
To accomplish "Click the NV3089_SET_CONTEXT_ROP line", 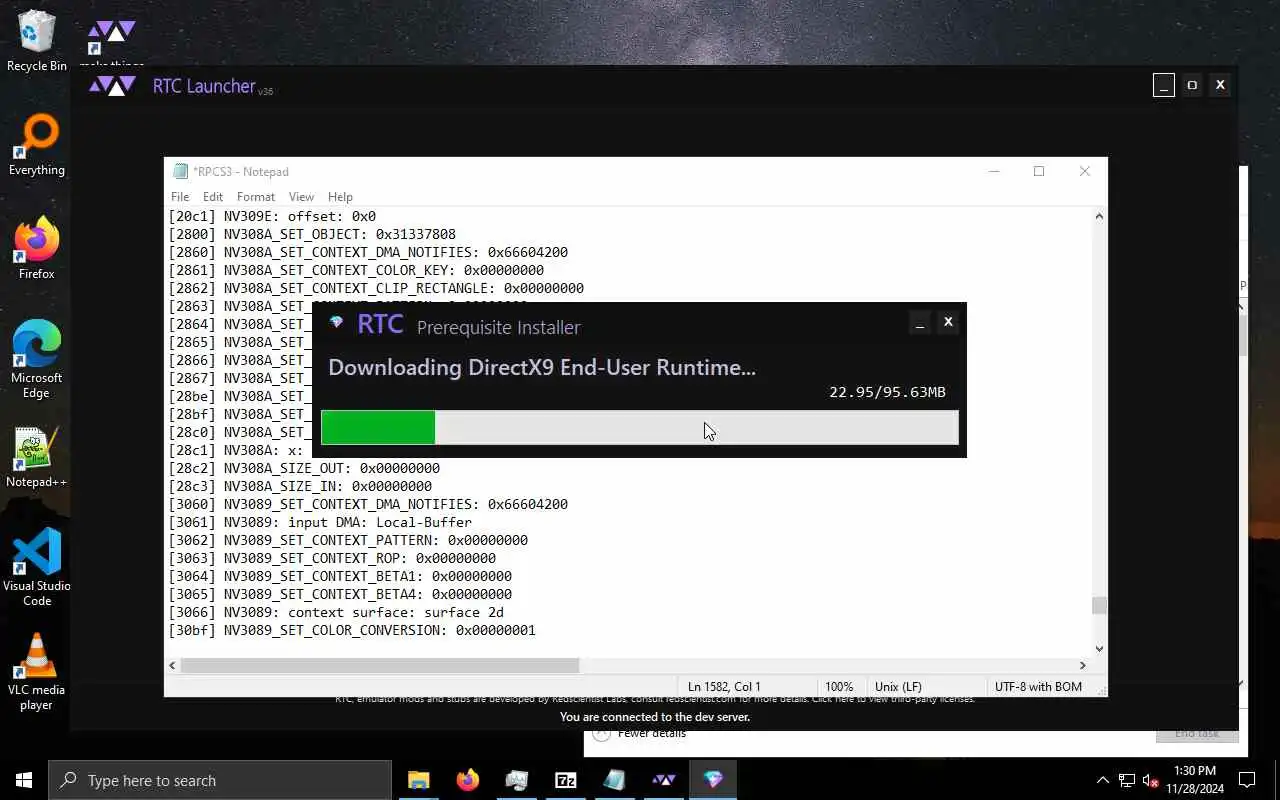I will point(332,558).
